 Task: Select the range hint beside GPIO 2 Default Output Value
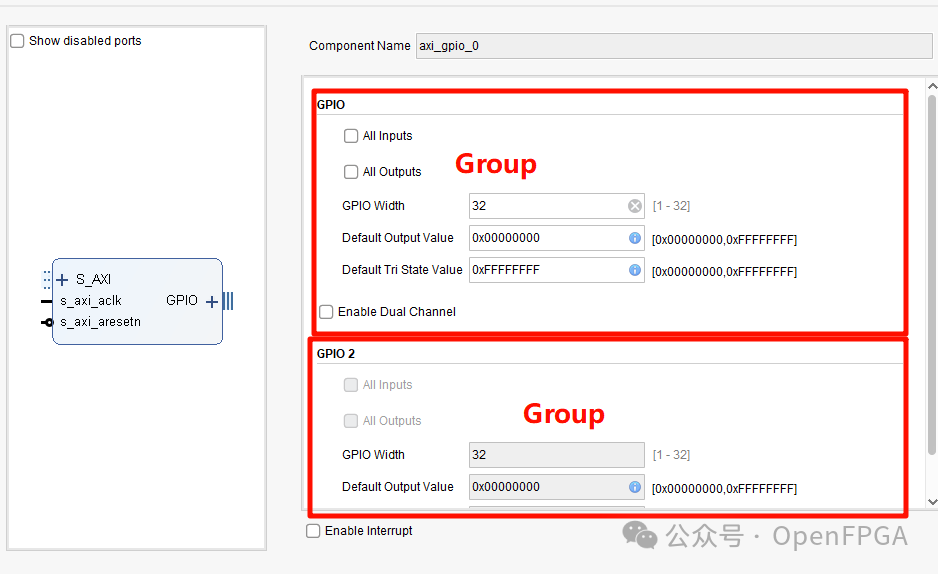724,488
